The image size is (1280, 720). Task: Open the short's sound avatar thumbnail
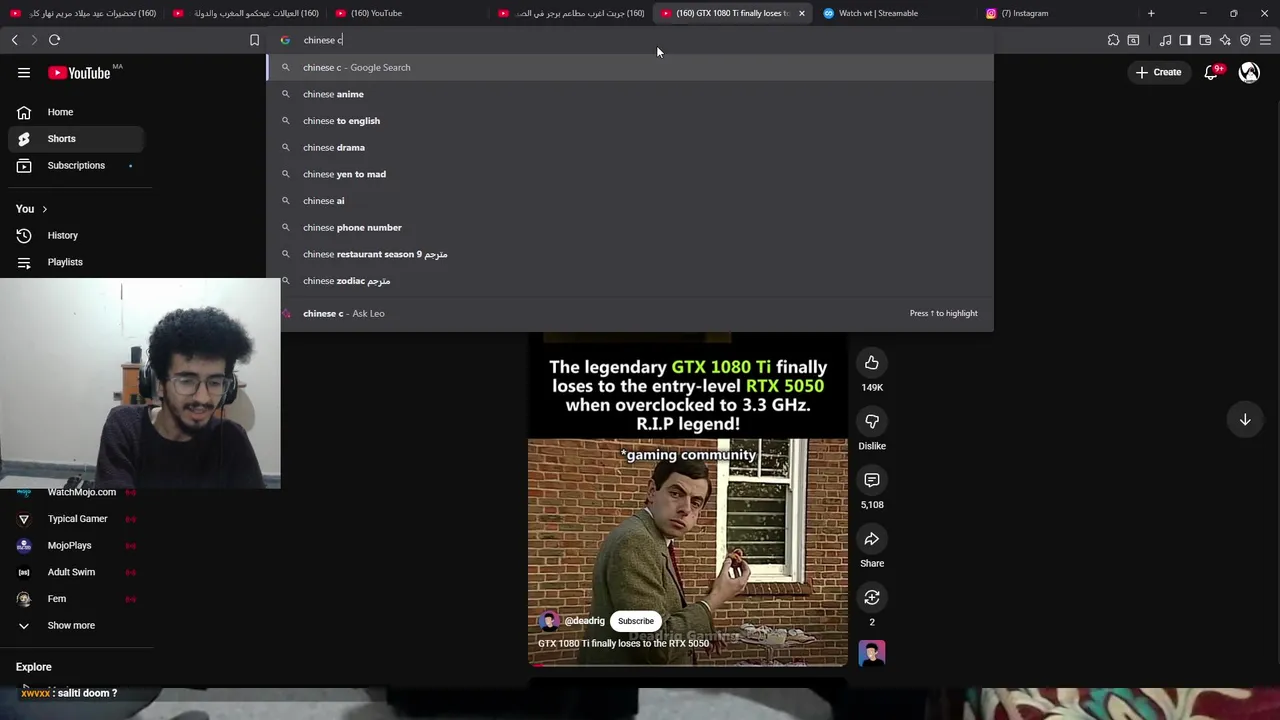872,654
